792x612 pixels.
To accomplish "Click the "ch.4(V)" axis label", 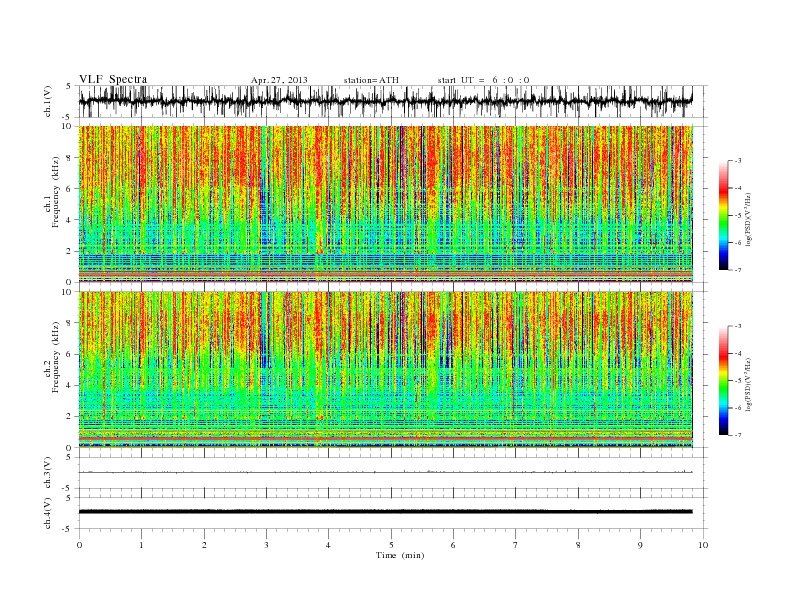I will tap(48, 513).
